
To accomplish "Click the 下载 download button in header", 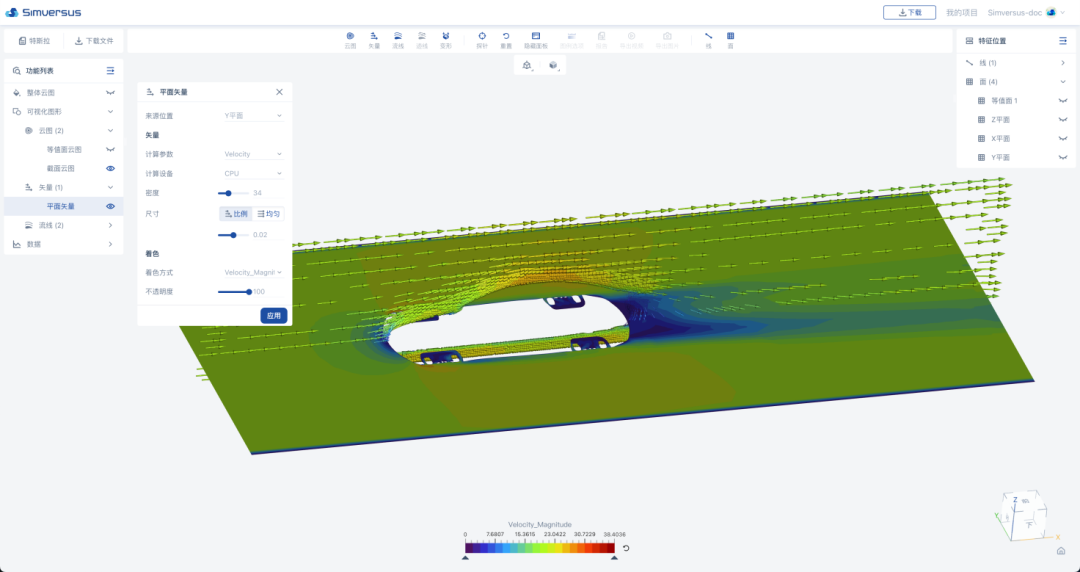I will 909,13.
